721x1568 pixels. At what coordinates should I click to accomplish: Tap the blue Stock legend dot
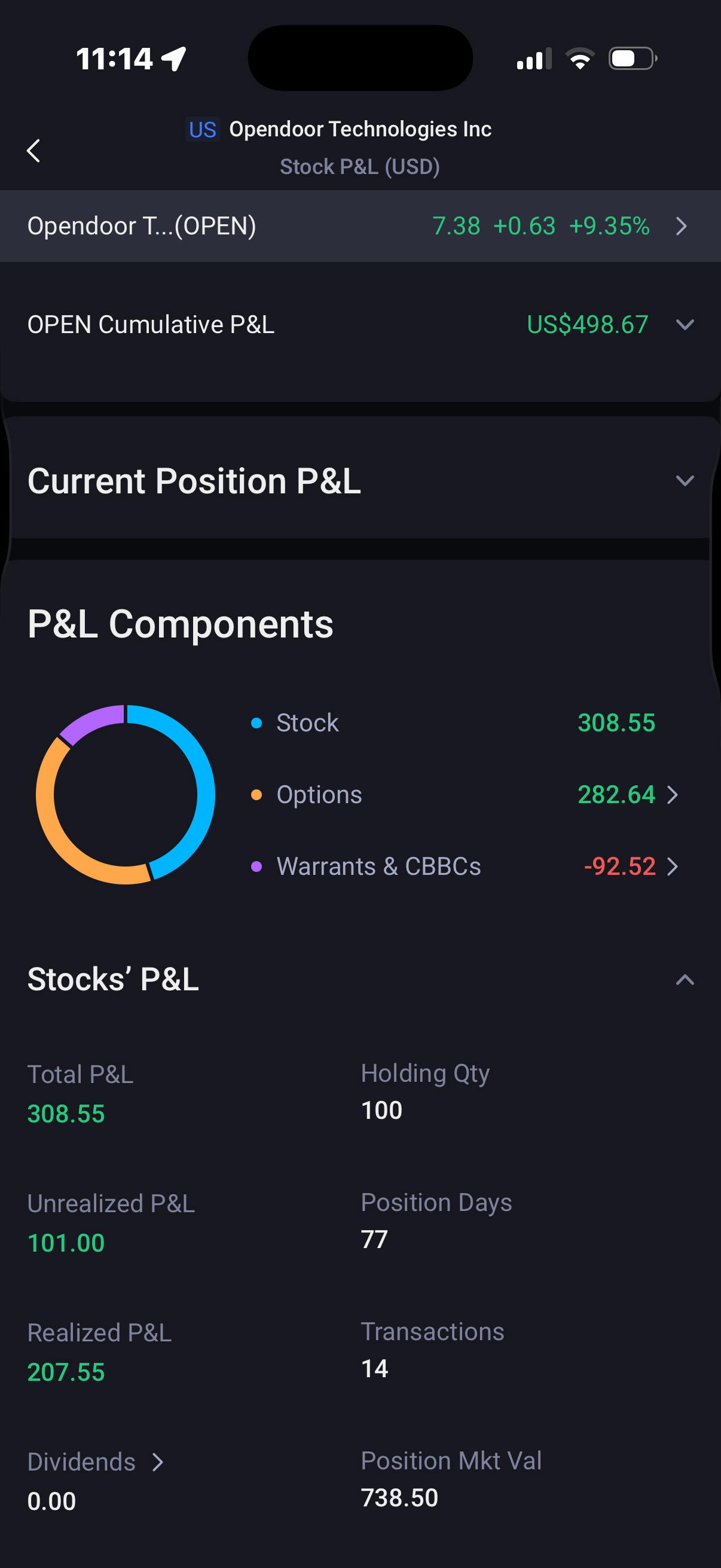coord(256,723)
